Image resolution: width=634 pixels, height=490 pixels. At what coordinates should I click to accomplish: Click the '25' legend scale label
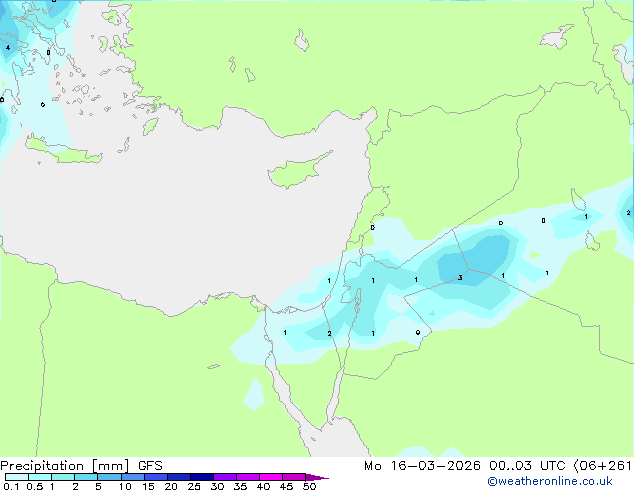click(194, 486)
